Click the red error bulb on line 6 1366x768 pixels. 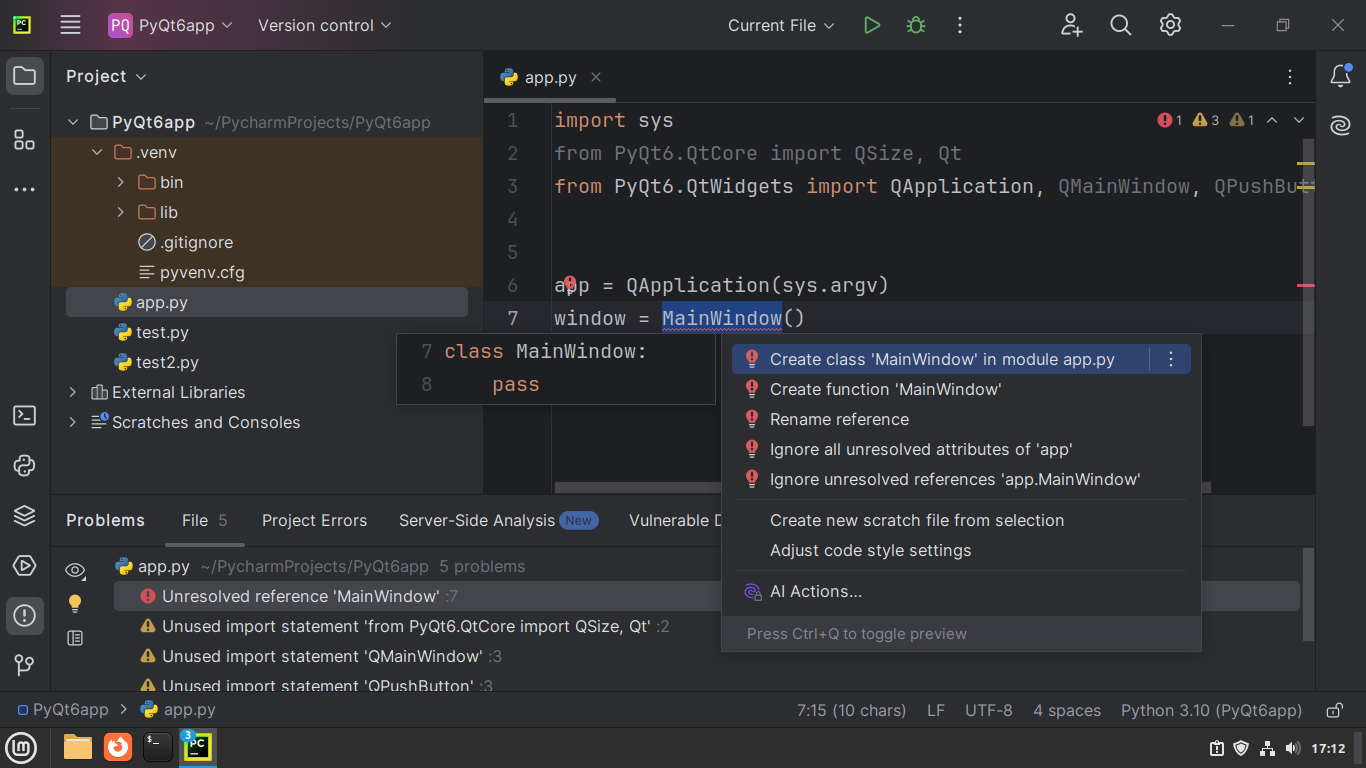coord(570,284)
